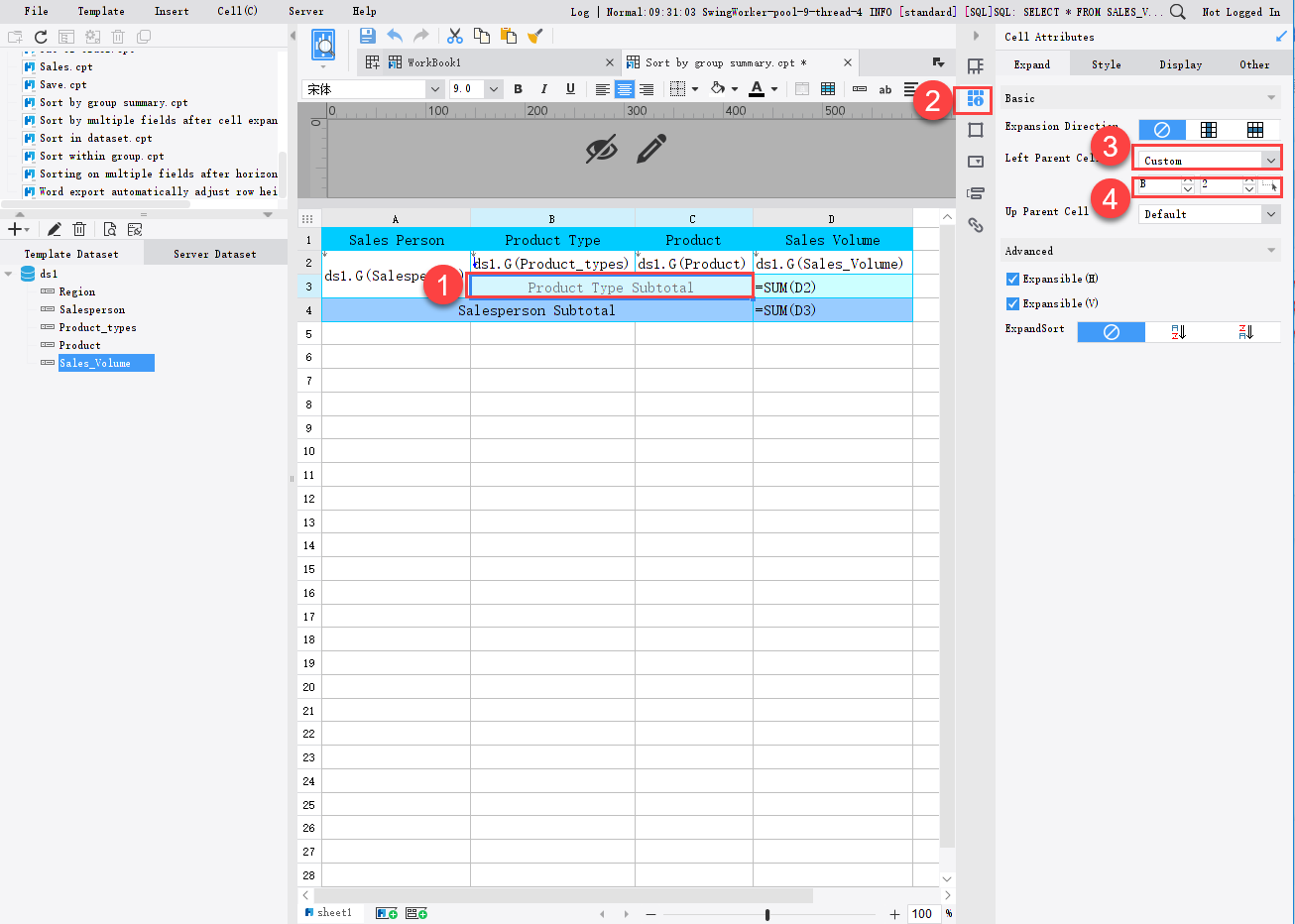Click the Not Logged In link
The width and height of the screenshot is (1295, 924).
point(1241,12)
